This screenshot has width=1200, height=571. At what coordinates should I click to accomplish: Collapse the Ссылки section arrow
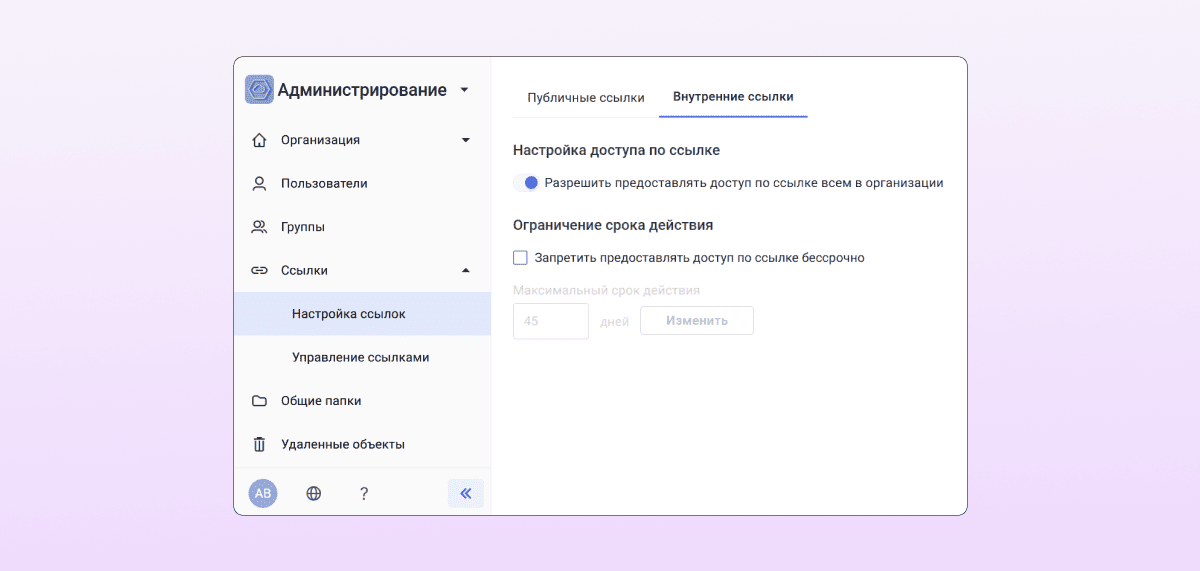click(x=465, y=270)
